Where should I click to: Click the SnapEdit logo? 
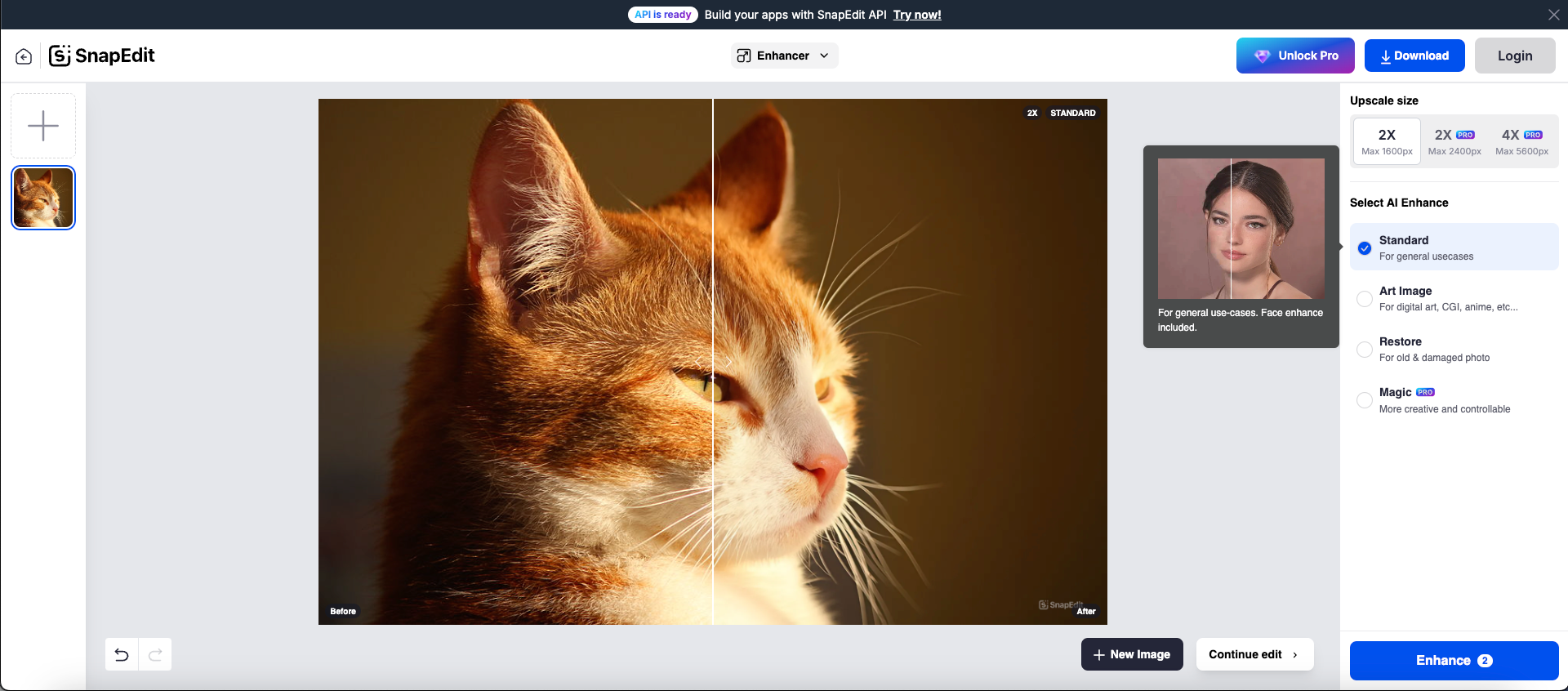point(102,56)
